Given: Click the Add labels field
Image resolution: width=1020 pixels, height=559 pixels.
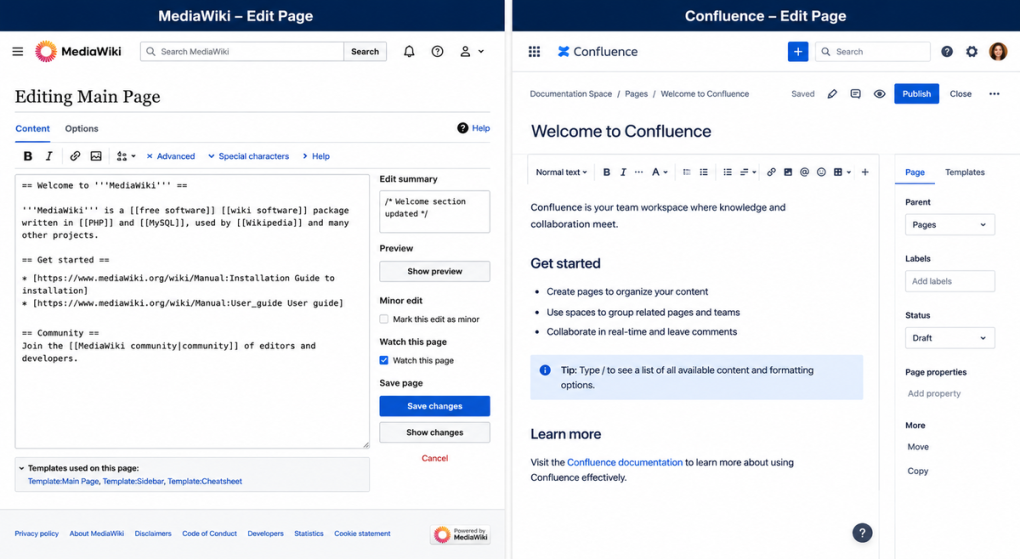Looking at the screenshot, I should click(950, 281).
